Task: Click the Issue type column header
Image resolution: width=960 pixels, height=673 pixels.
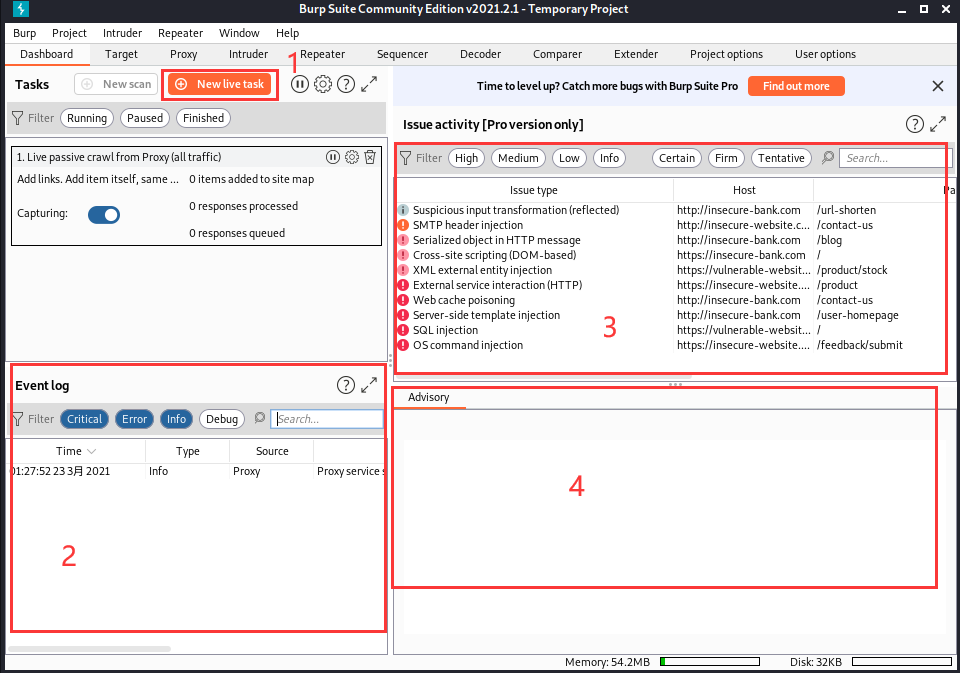Action: (534, 190)
